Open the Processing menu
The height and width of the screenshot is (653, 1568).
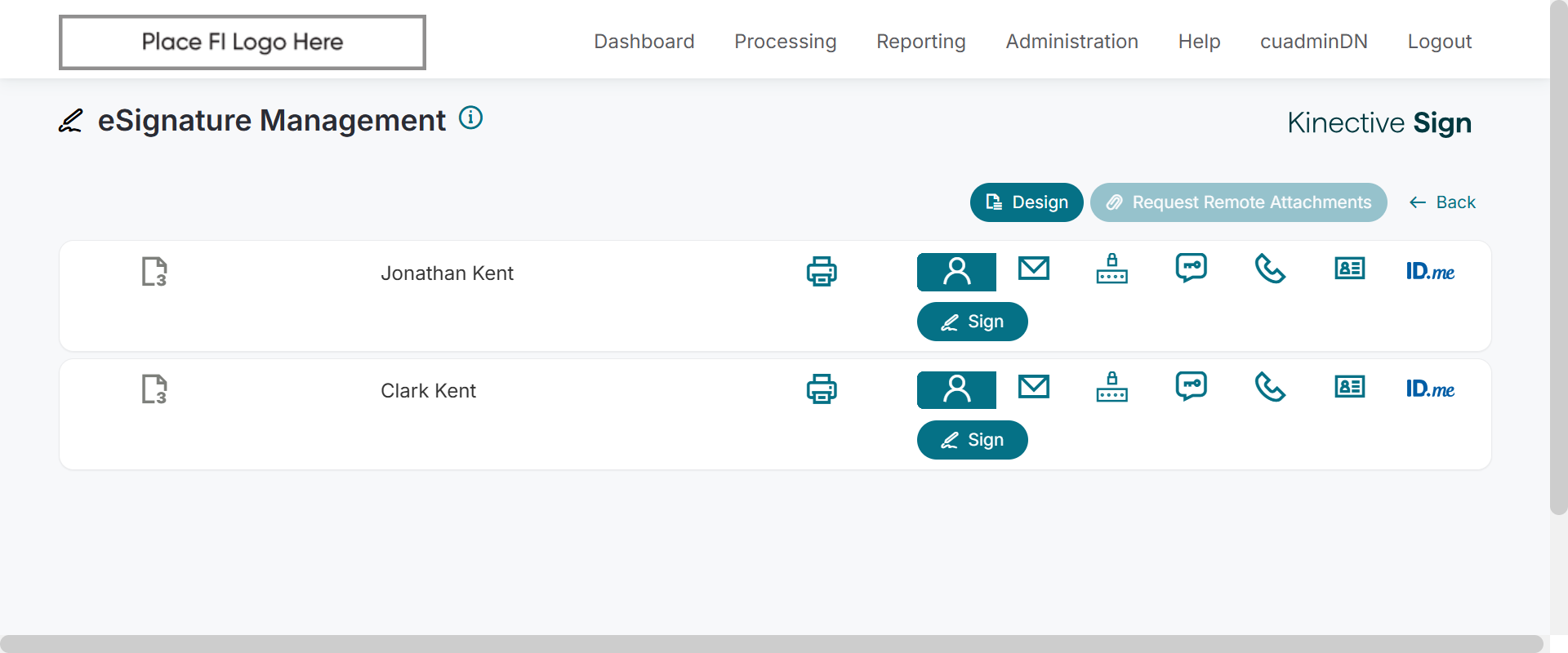[x=785, y=42]
